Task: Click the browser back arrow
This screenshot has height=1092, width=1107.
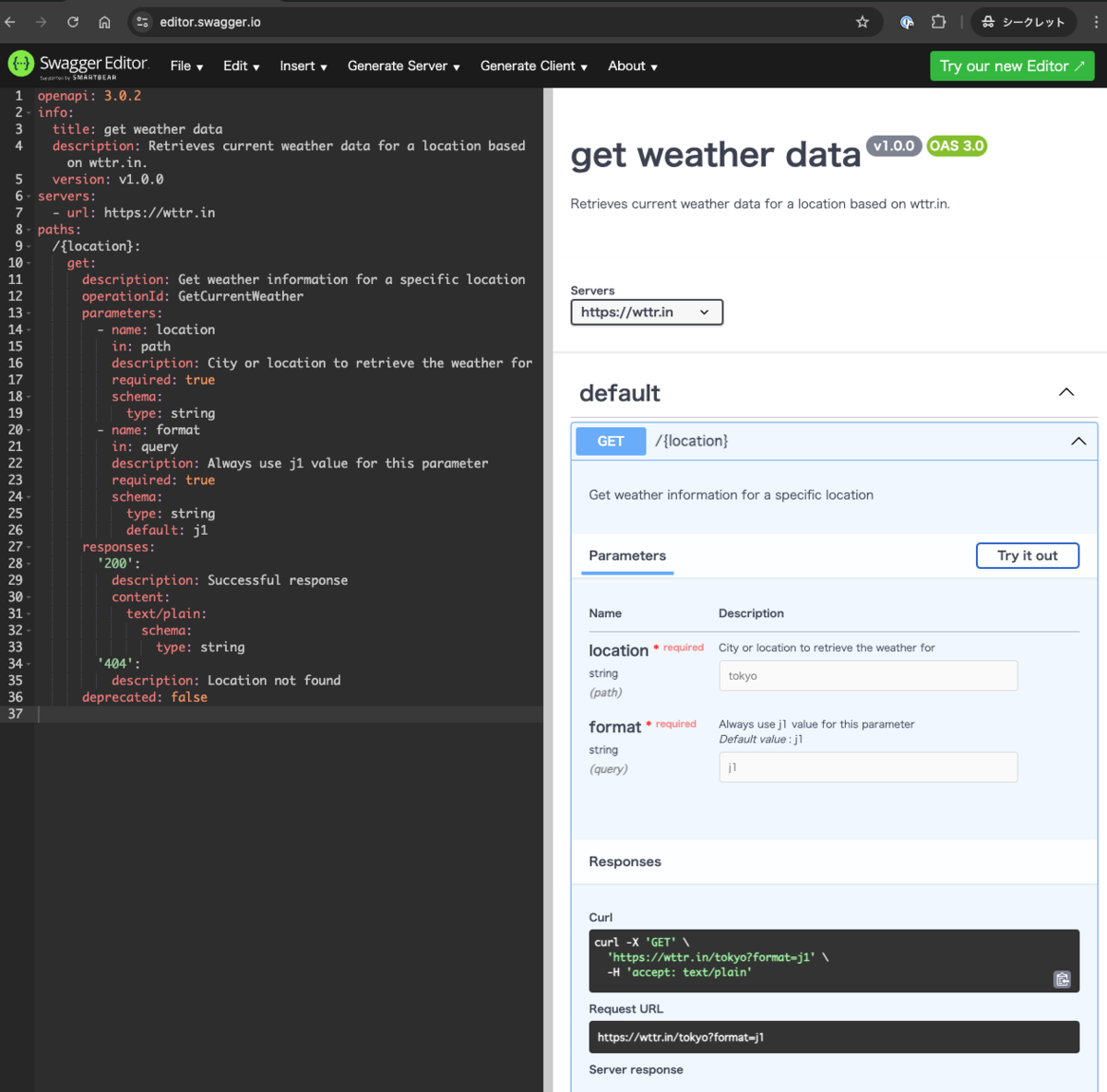Action: (10, 22)
